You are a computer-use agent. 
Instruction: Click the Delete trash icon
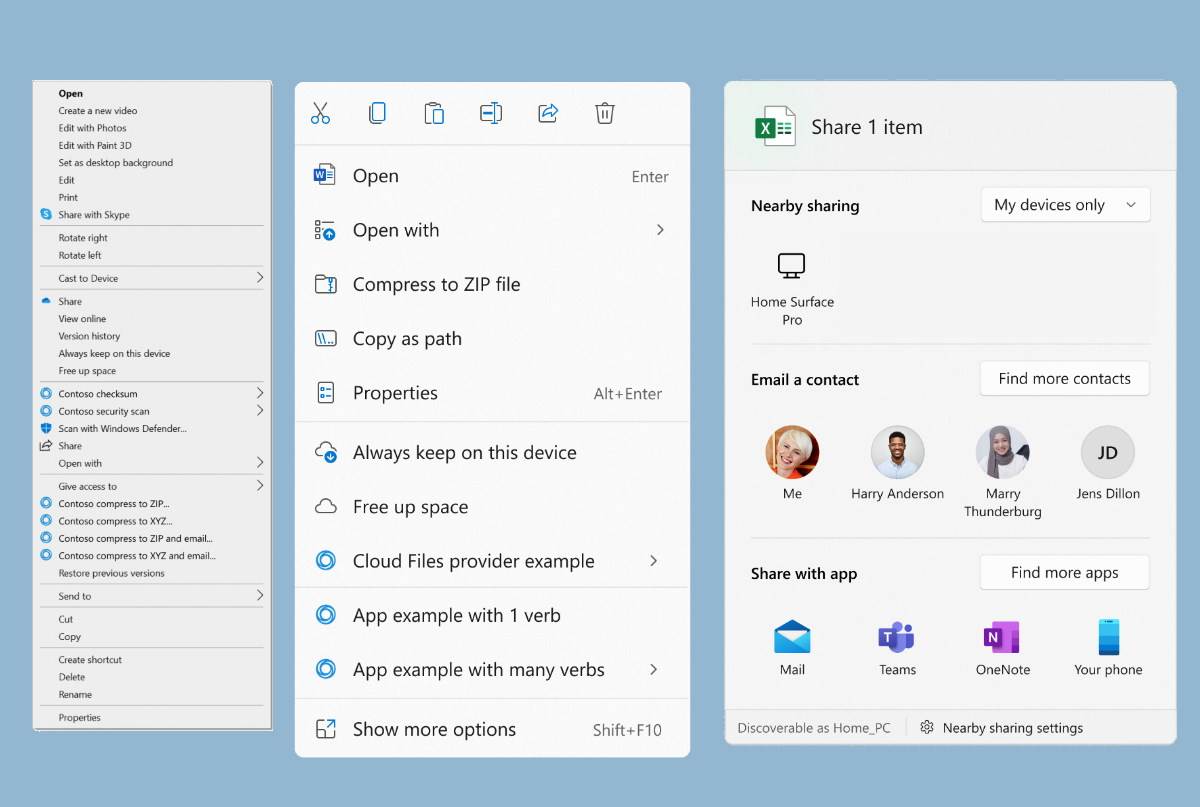click(604, 113)
